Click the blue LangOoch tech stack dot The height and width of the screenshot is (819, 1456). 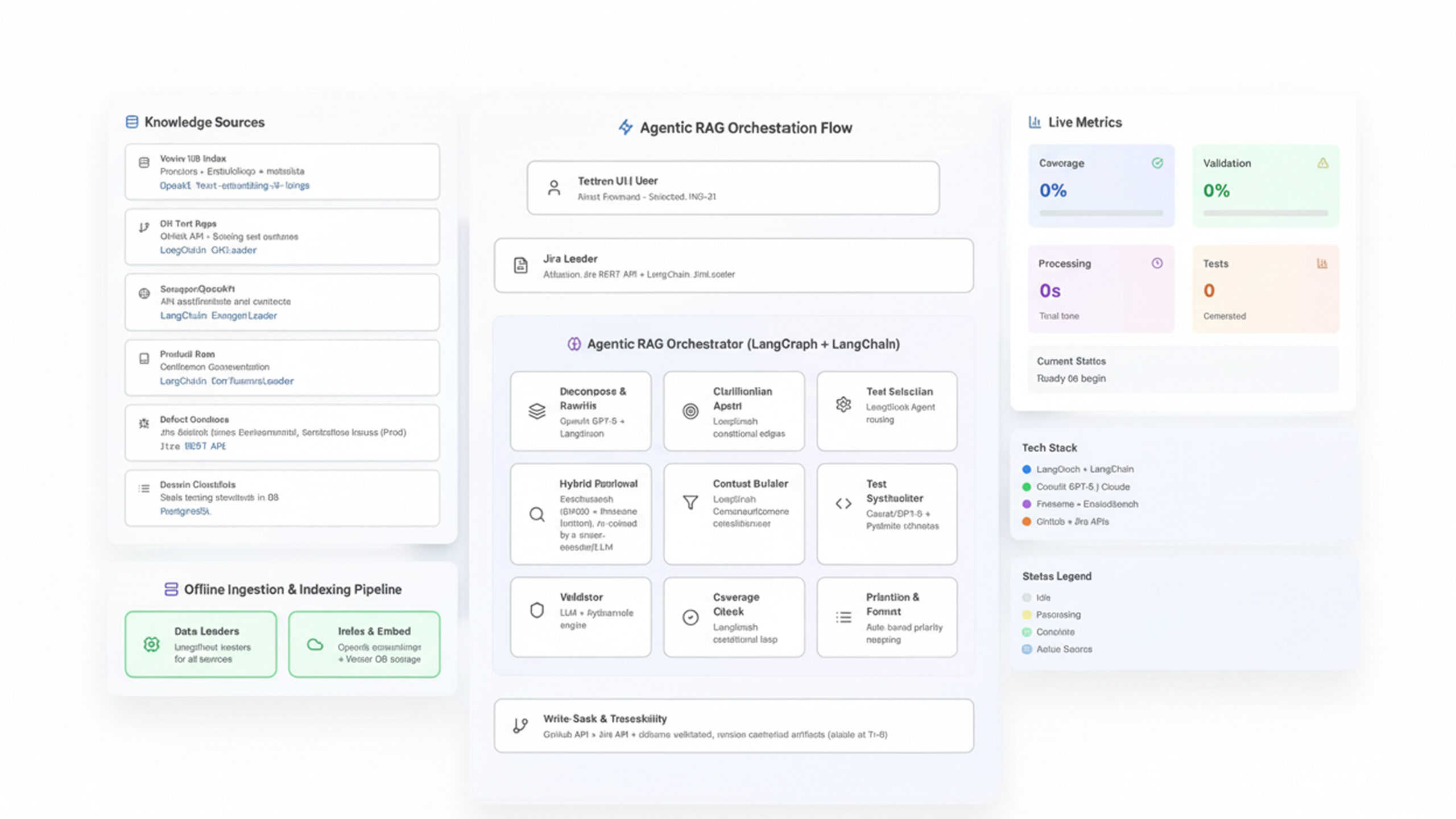[x=1027, y=469]
